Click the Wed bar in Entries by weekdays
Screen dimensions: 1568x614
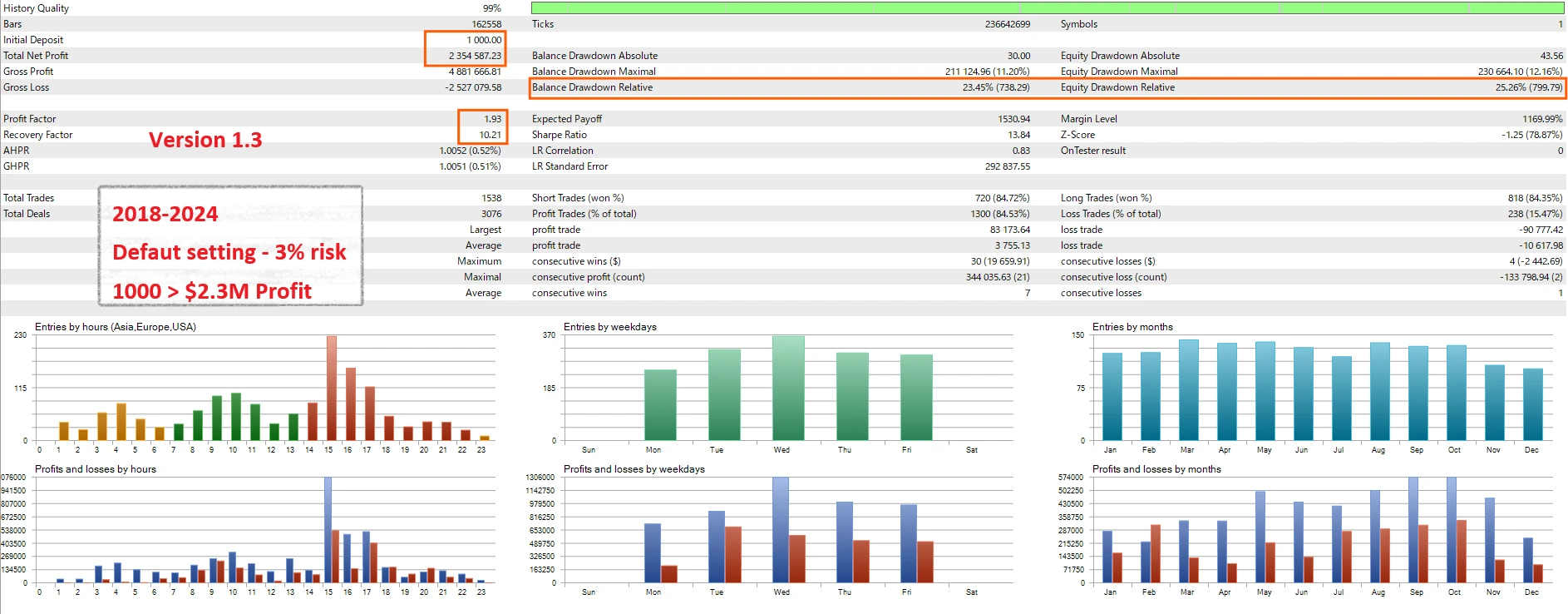[788, 388]
